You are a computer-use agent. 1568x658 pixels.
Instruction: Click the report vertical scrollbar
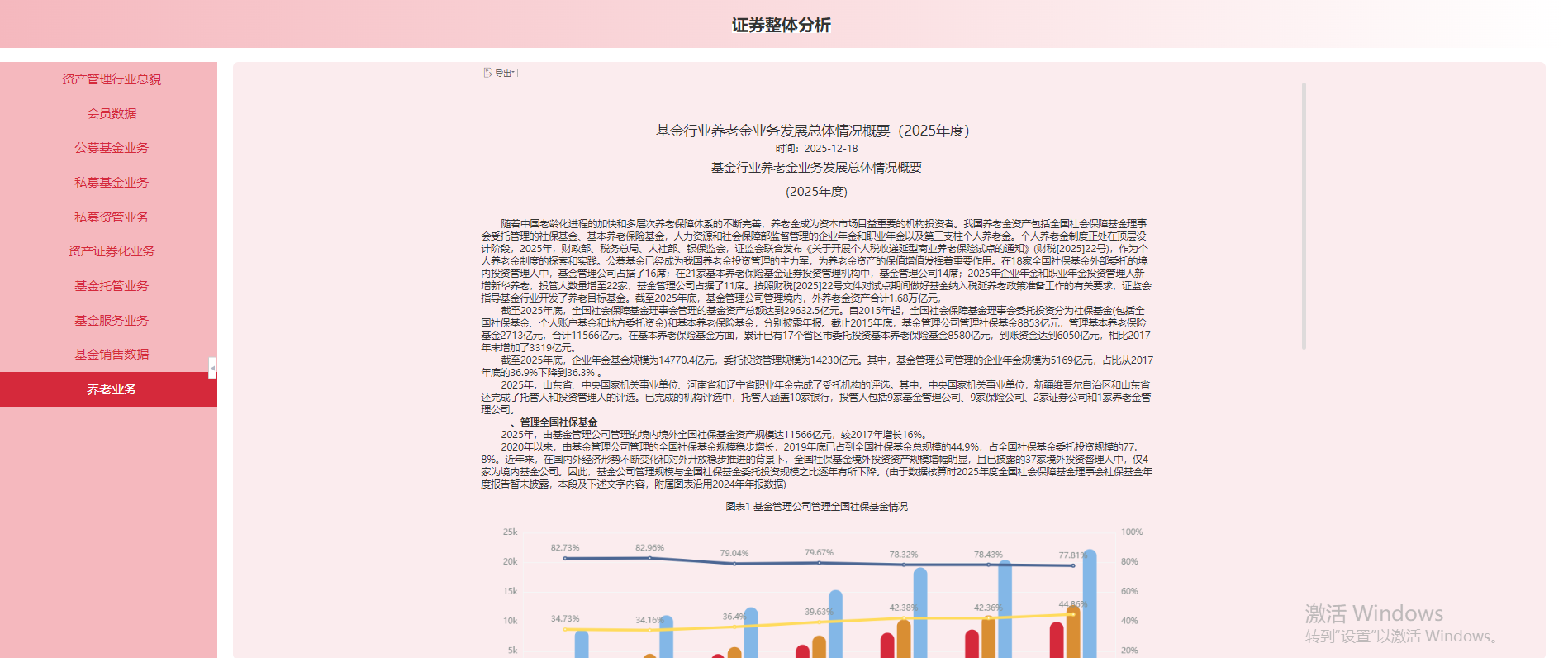tap(1304, 216)
